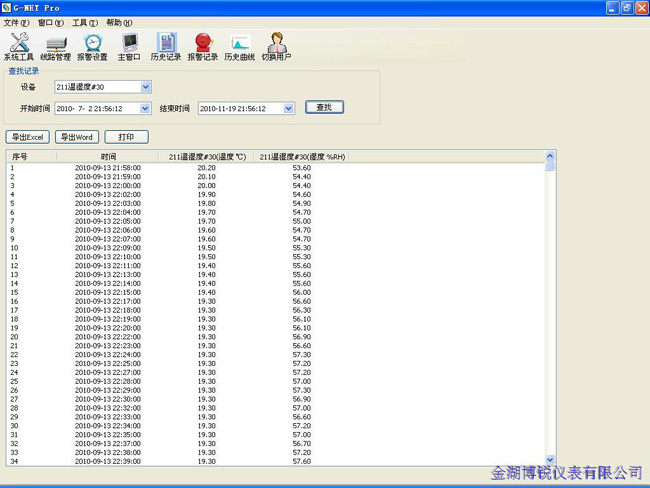Open the 系统工具 (System Tools) icon

(x=18, y=46)
